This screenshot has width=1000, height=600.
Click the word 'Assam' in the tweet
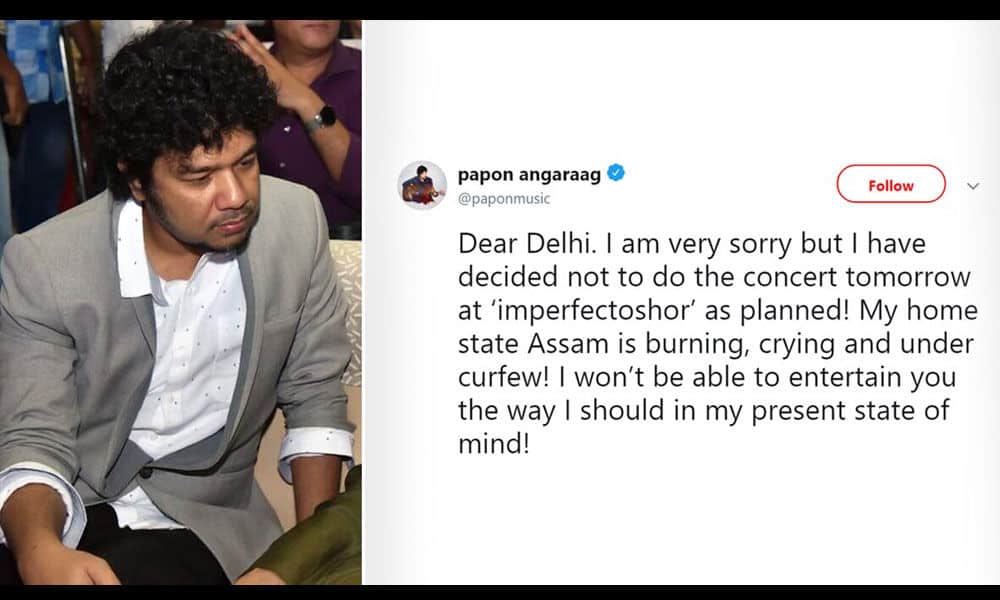click(568, 344)
